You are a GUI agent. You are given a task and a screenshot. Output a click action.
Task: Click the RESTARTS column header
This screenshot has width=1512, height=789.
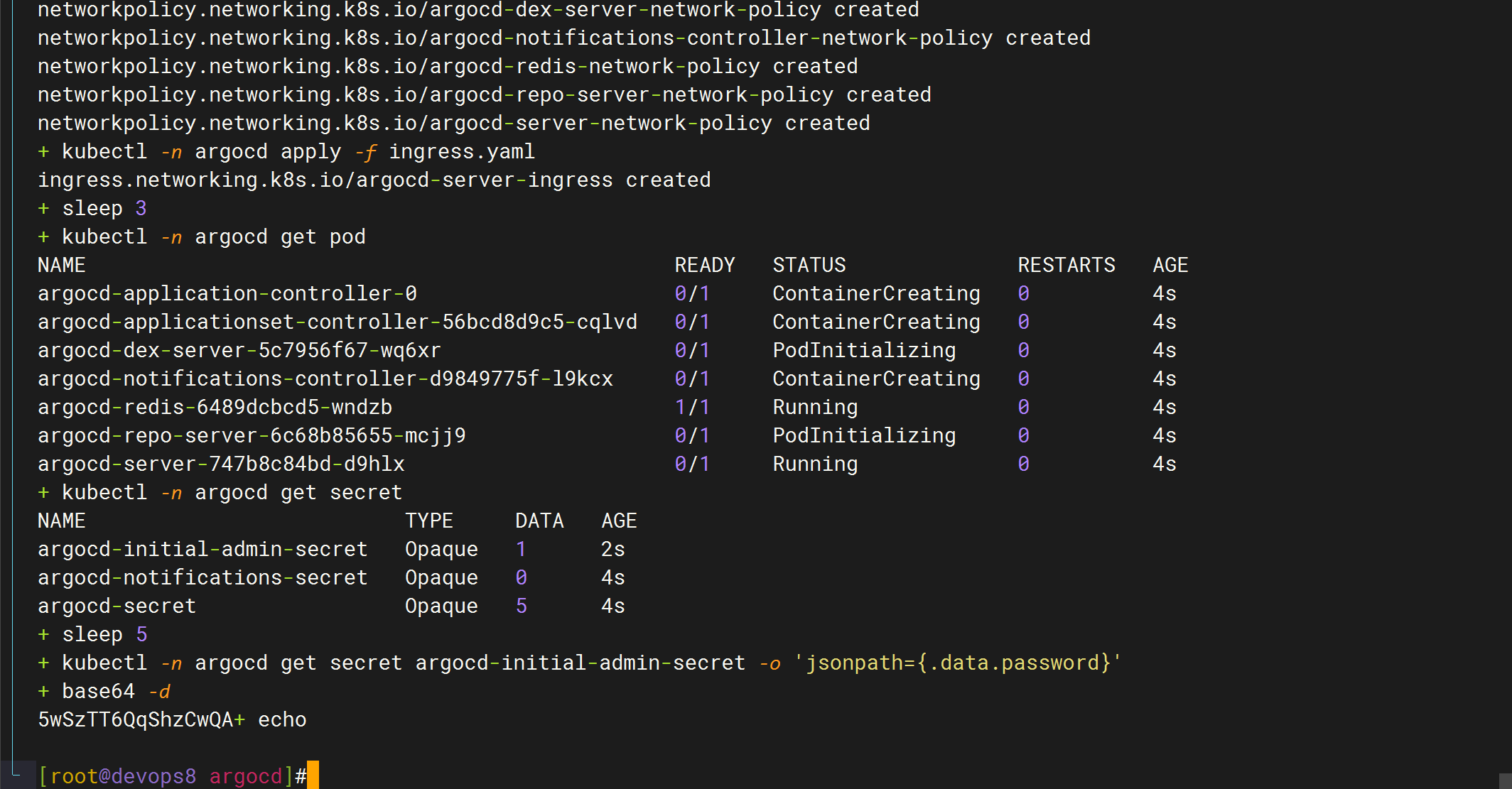pos(1066,265)
